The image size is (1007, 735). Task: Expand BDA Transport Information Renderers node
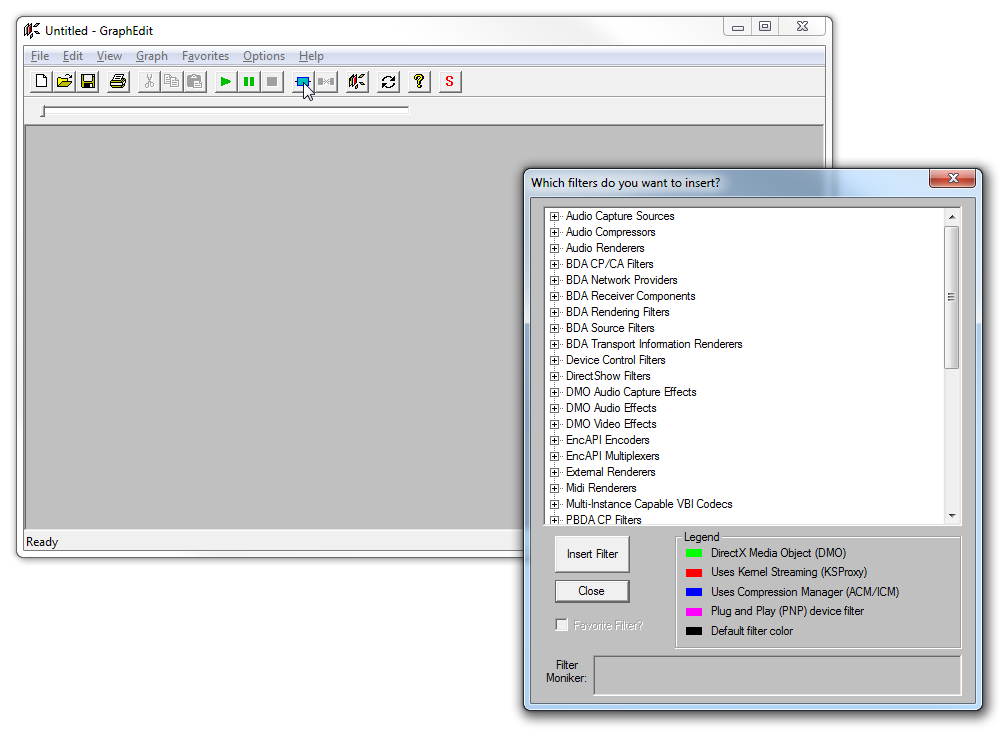point(554,344)
